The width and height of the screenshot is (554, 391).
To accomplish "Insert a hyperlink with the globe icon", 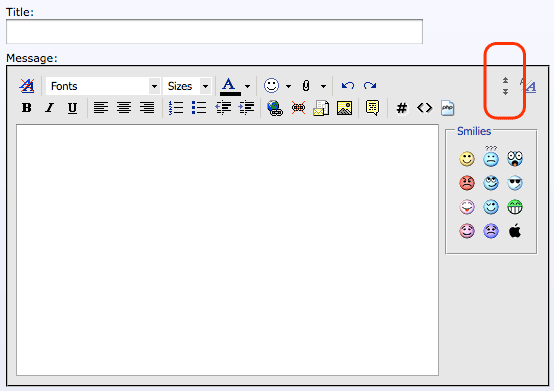I will pyautogui.click(x=275, y=108).
